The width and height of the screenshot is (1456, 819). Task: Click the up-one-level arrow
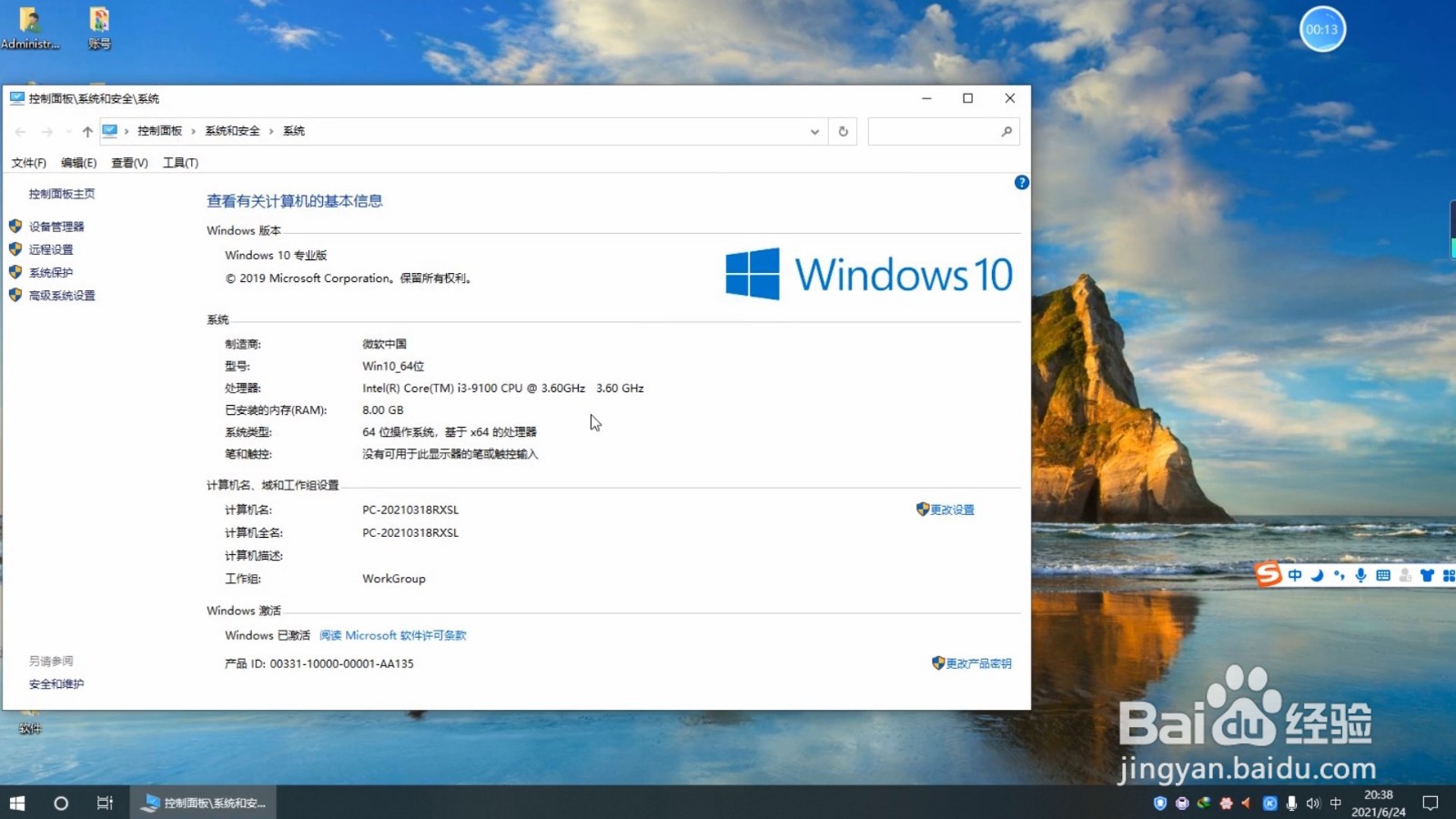pos(87,132)
